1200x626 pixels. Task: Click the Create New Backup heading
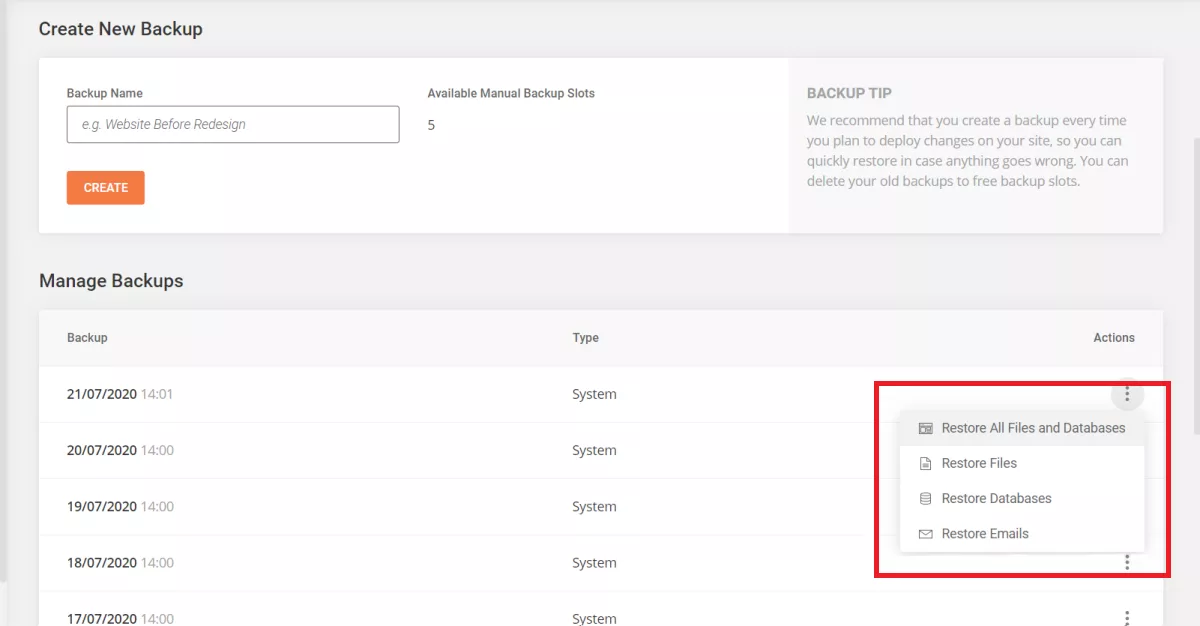coord(121,29)
